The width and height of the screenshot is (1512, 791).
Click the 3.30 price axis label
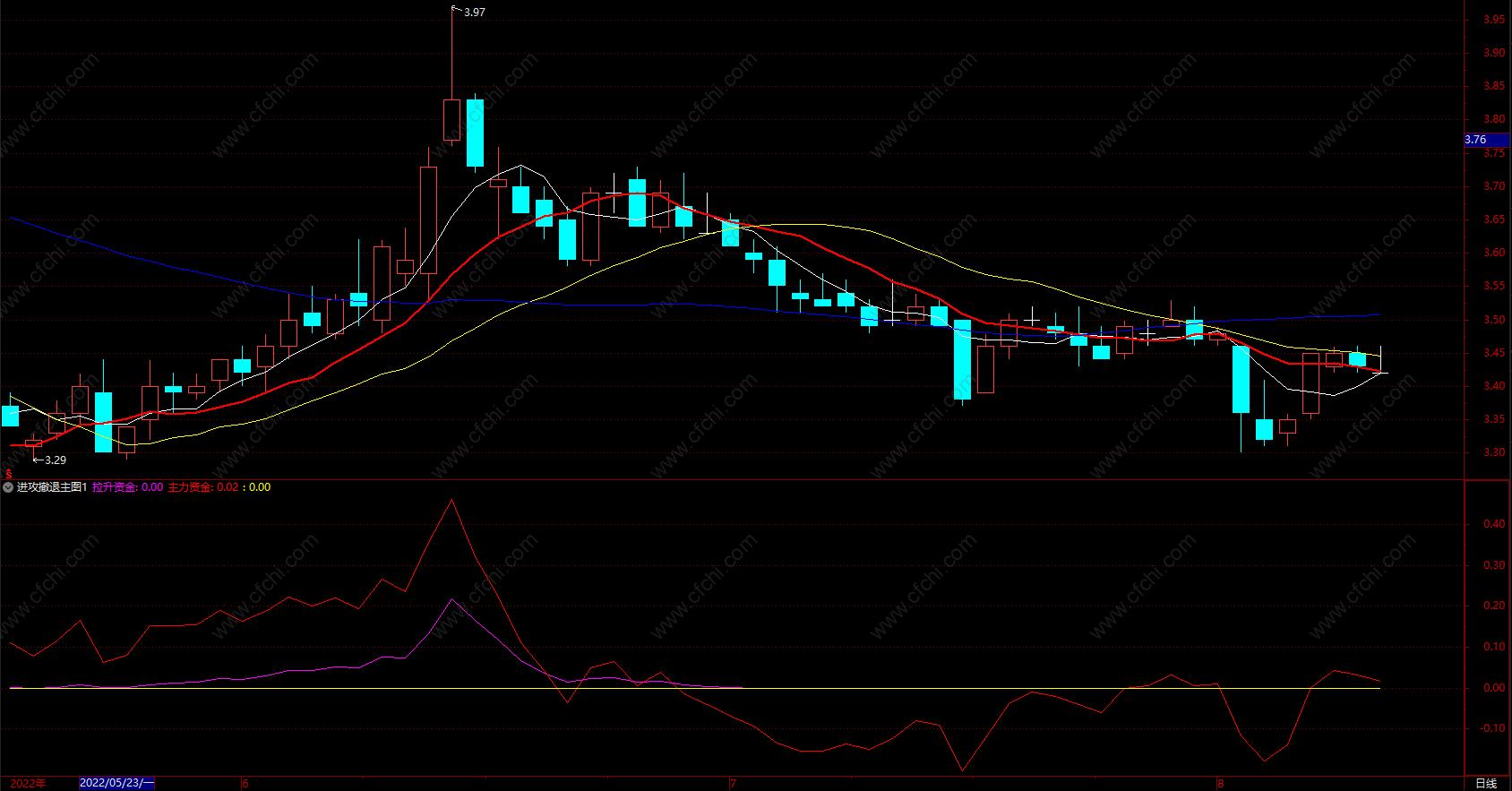(x=1494, y=452)
